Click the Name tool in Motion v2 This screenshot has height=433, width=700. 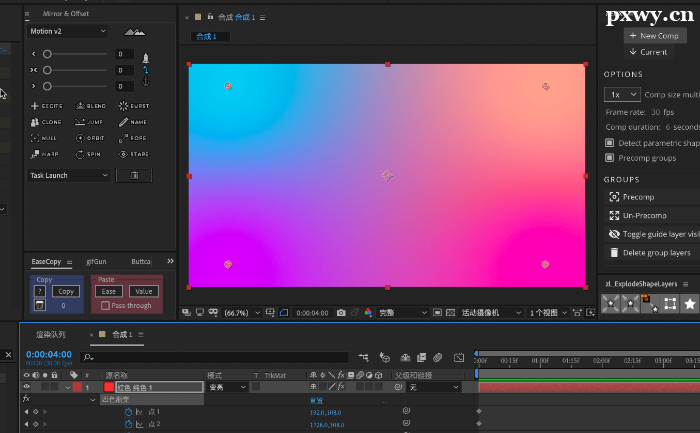[133, 122]
